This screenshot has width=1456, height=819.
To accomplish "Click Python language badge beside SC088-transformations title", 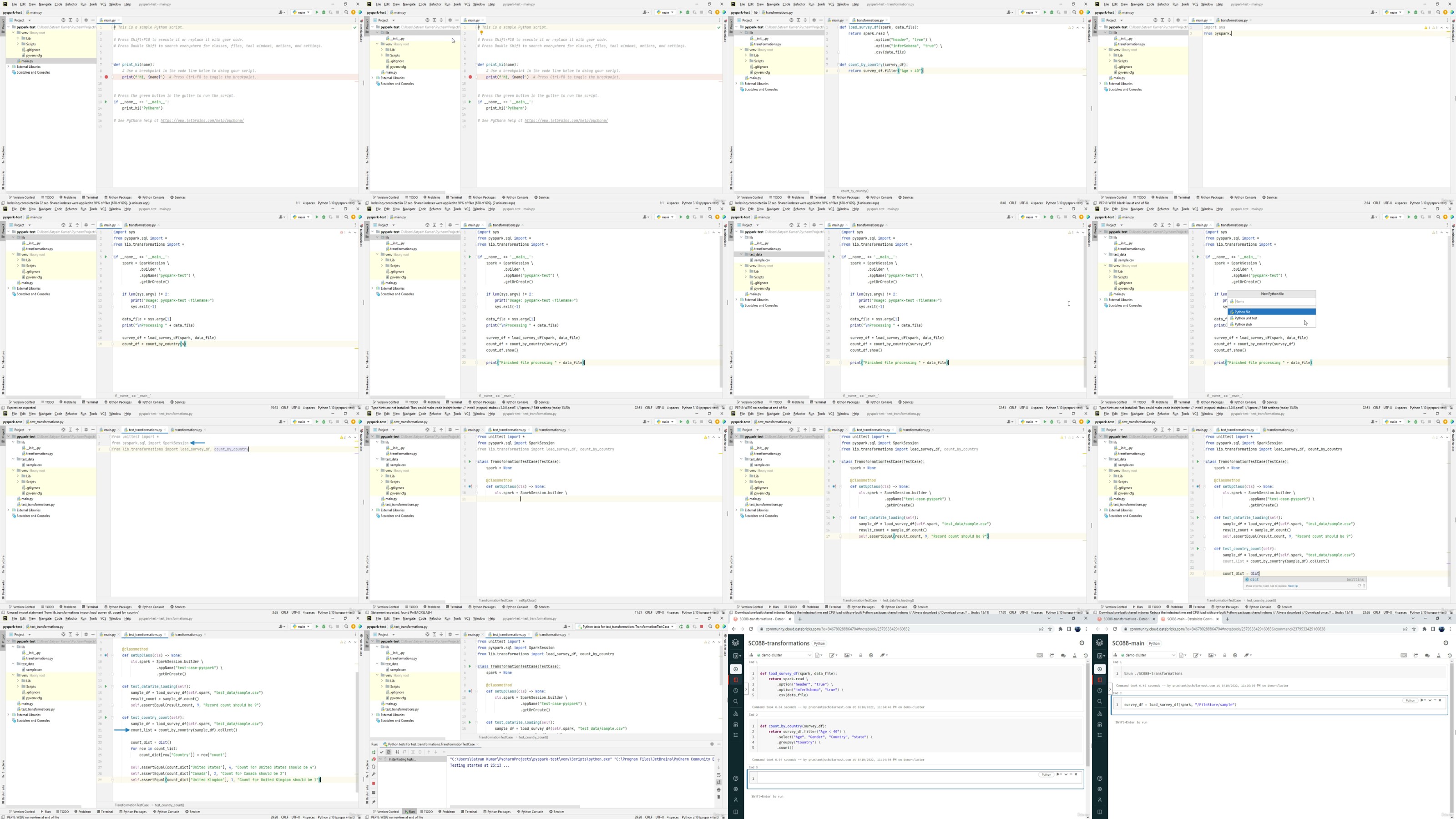I will [x=819, y=643].
